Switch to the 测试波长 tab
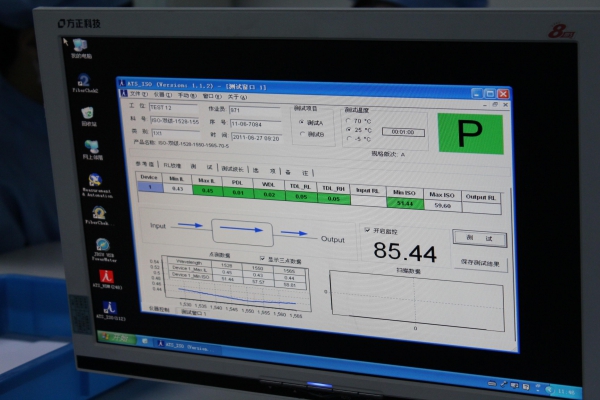The image size is (600, 400). pyautogui.click(x=232, y=168)
